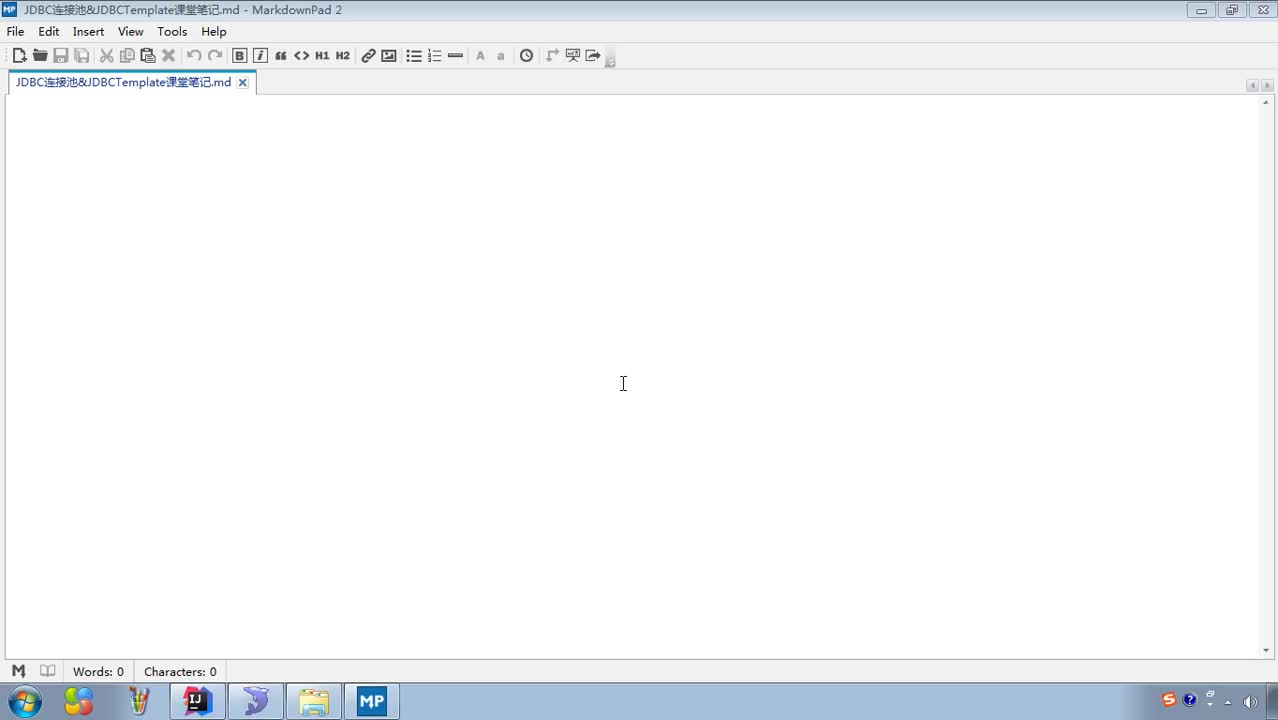This screenshot has height=720, width=1278.
Task: Open the pencil cup taskbar app
Action: coord(139,701)
